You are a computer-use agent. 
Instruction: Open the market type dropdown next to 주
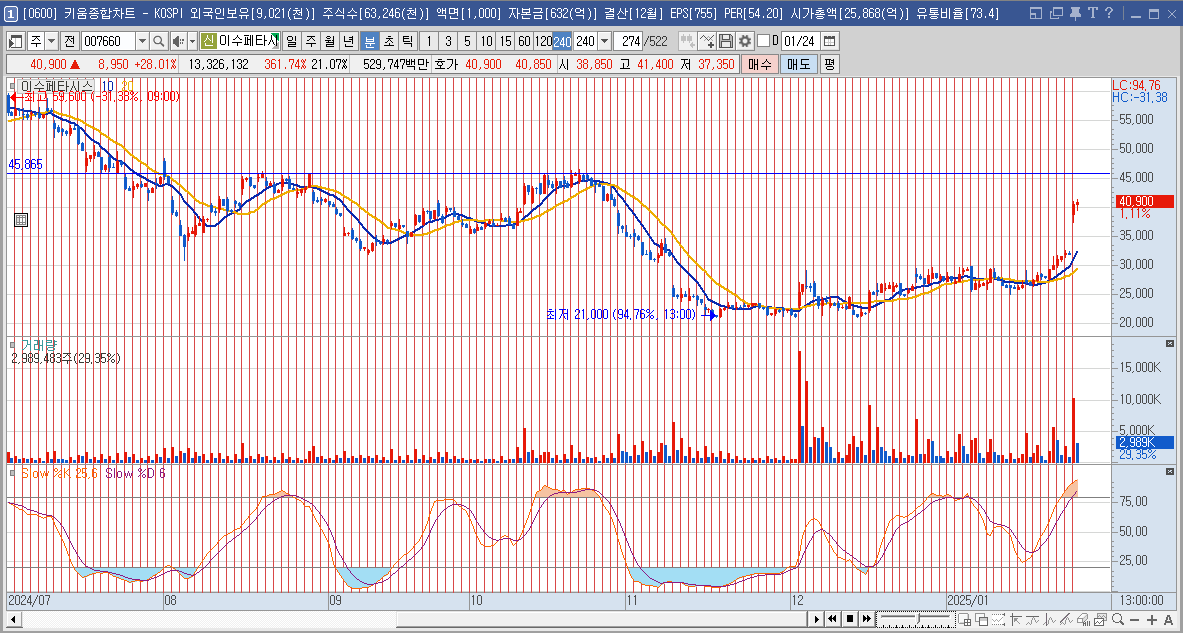[51, 41]
